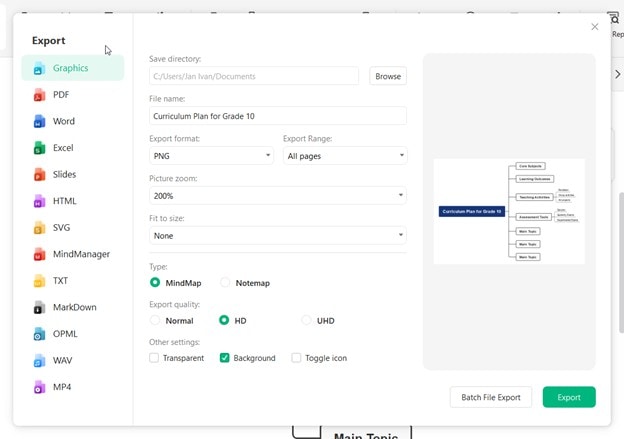Select the Notemap type radio button

coord(225,283)
